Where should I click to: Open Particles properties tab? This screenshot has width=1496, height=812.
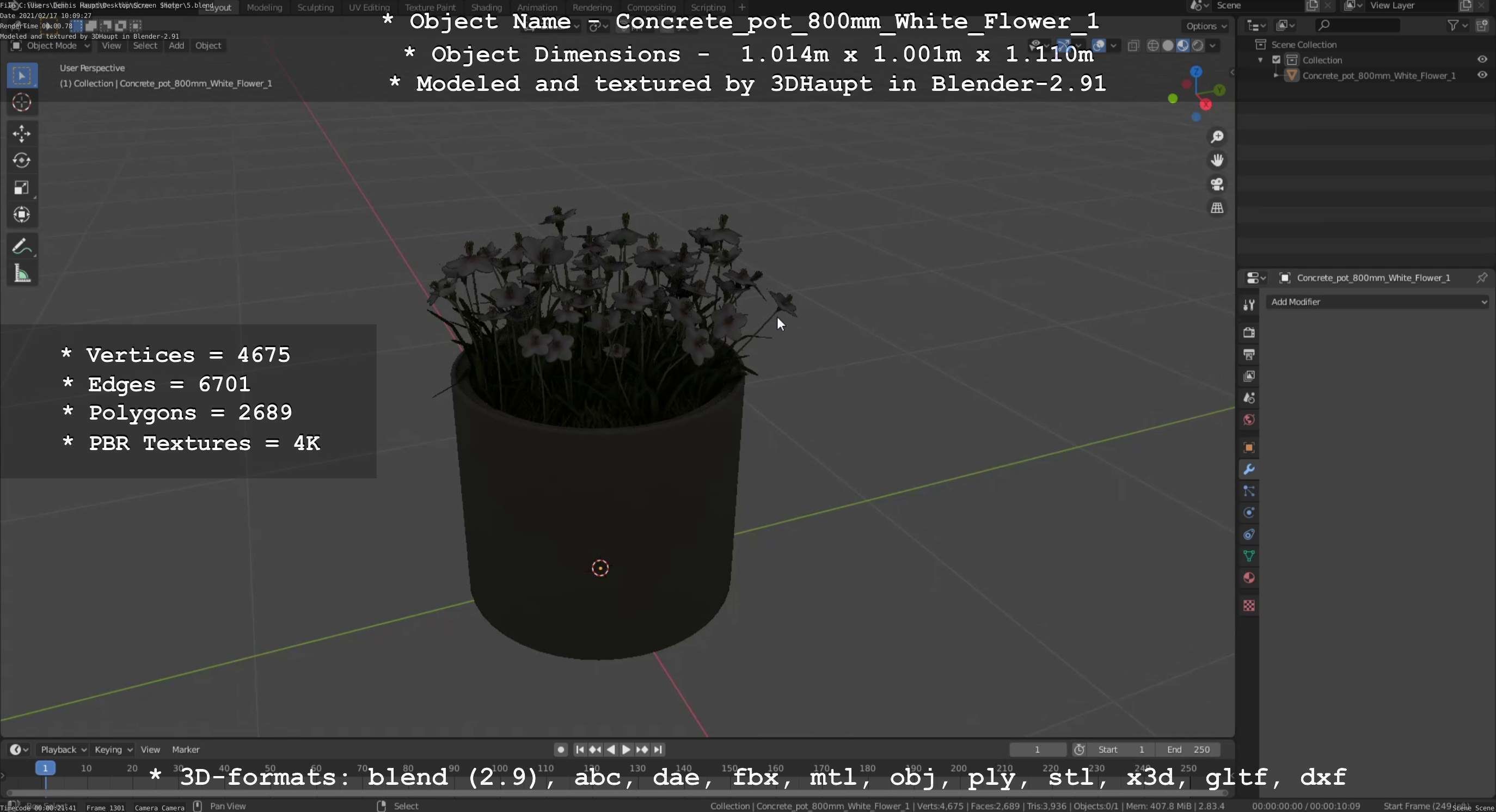point(1249,491)
